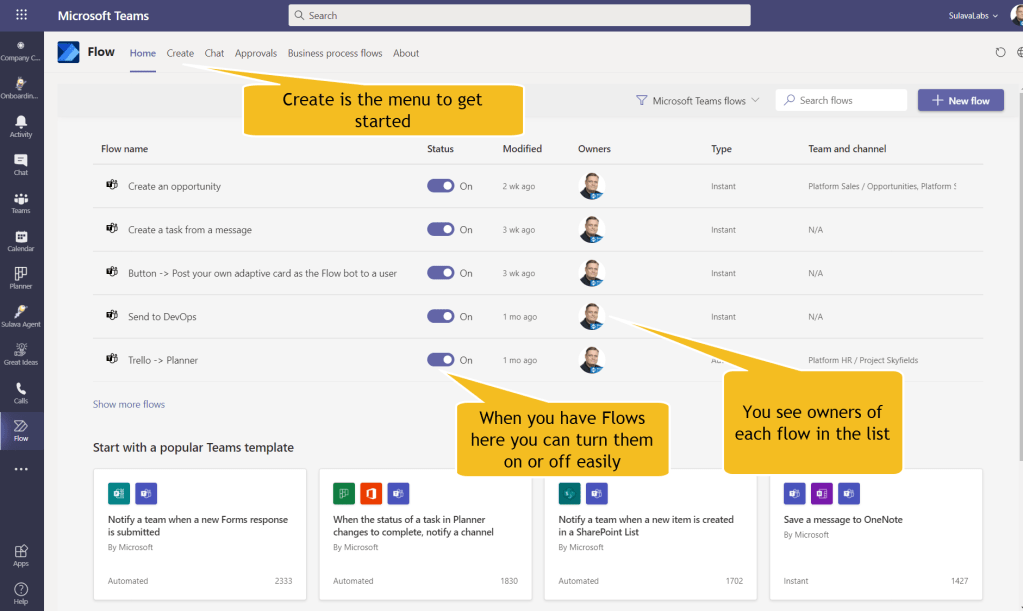1023x611 pixels.
Task: Open the Planner app icon
Action: pos(21,278)
